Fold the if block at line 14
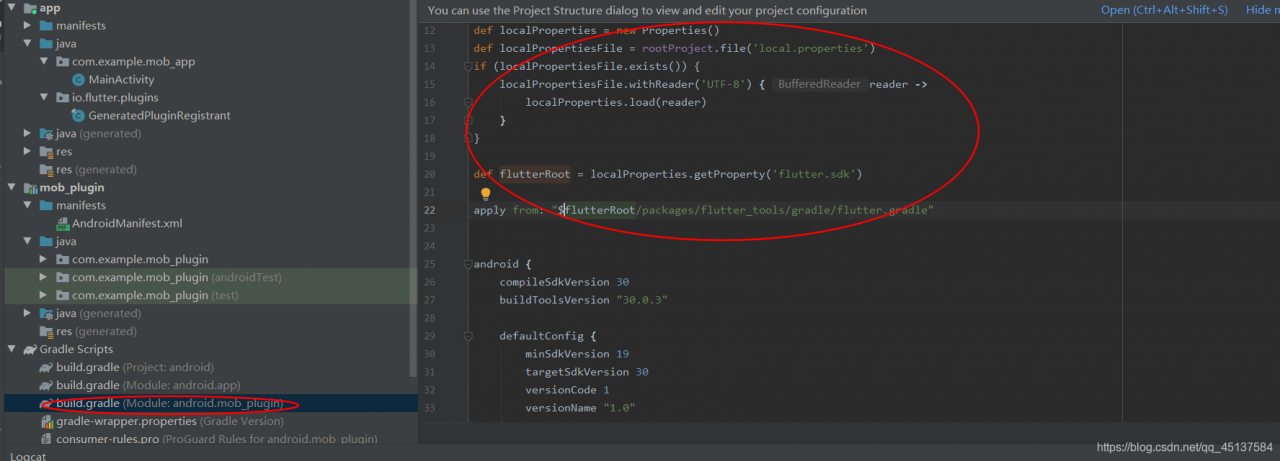Image resolution: width=1280 pixels, height=461 pixels. 467,67
